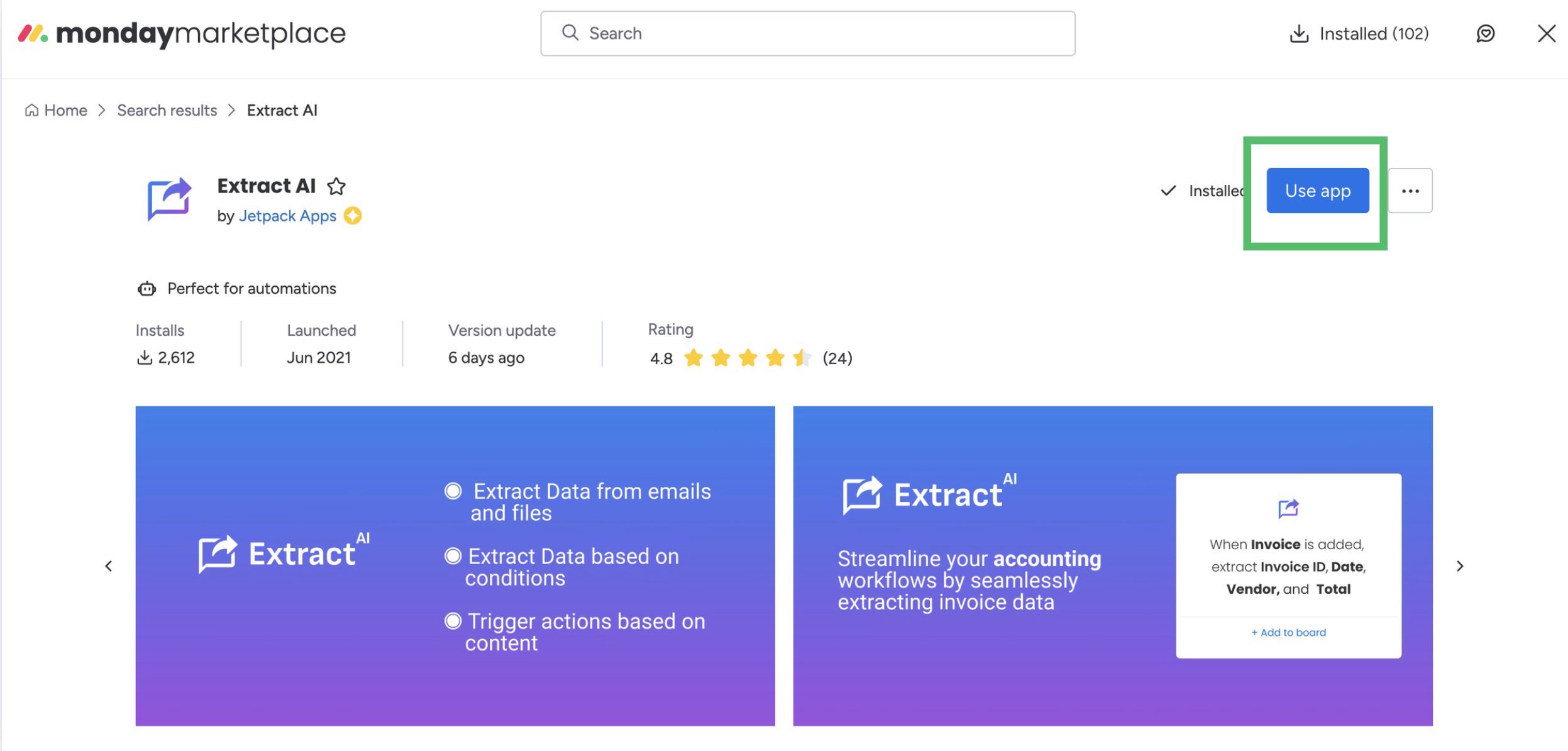Image resolution: width=1568 pixels, height=751 pixels.
Task: Open the Jetpack Apps developer link
Action: click(x=287, y=216)
